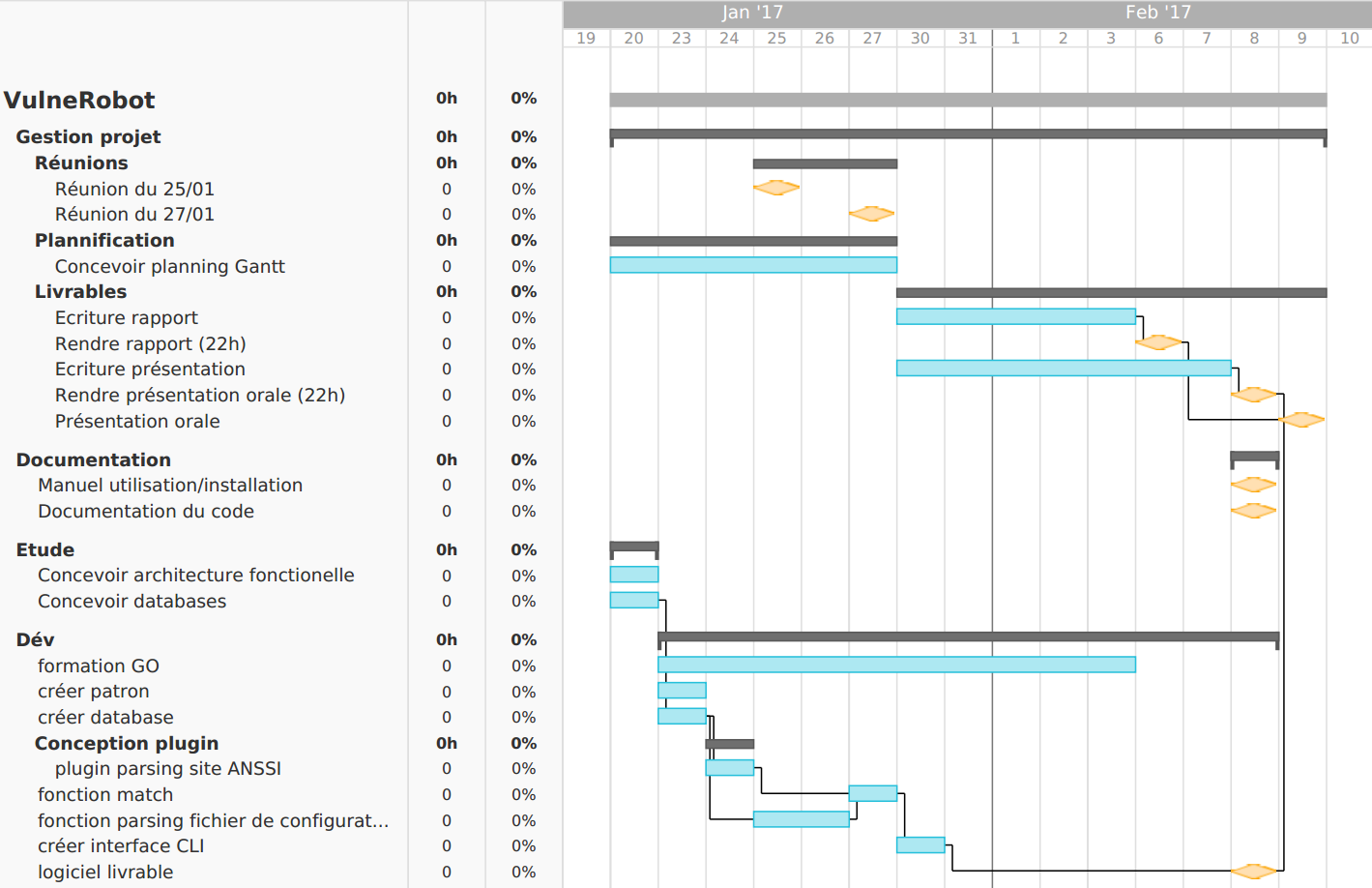Select Concevoir planning Gantt task
1372x888 pixels.
click(x=170, y=266)
